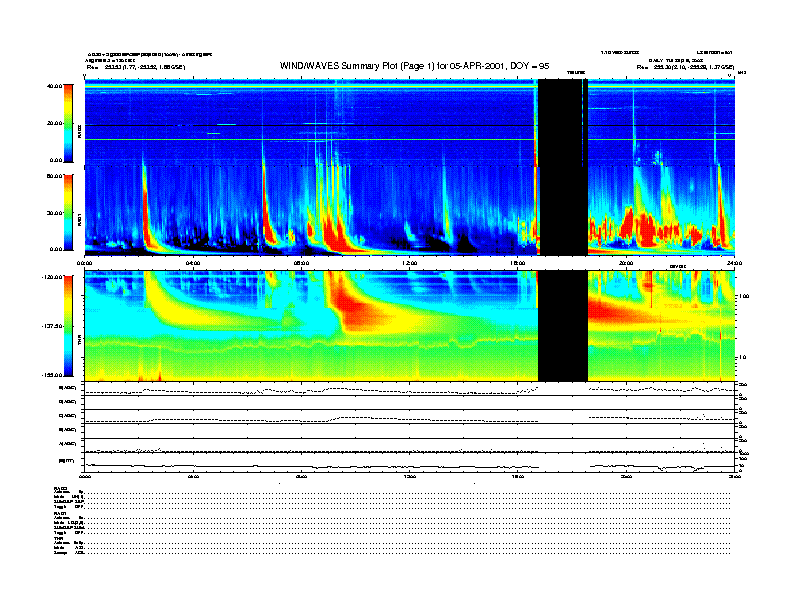Click the 12:00 label under the RAD1 panel
The width and height of the screenshot is (792, 612).
tap(409, 263)
